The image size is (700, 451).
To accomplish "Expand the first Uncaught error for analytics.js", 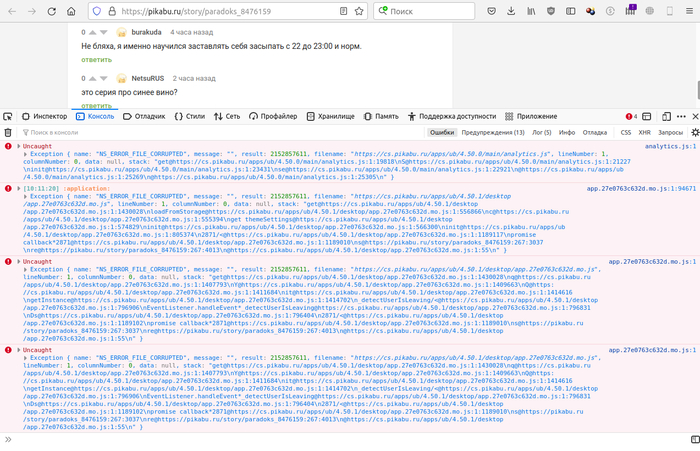I will click(19, 146).
